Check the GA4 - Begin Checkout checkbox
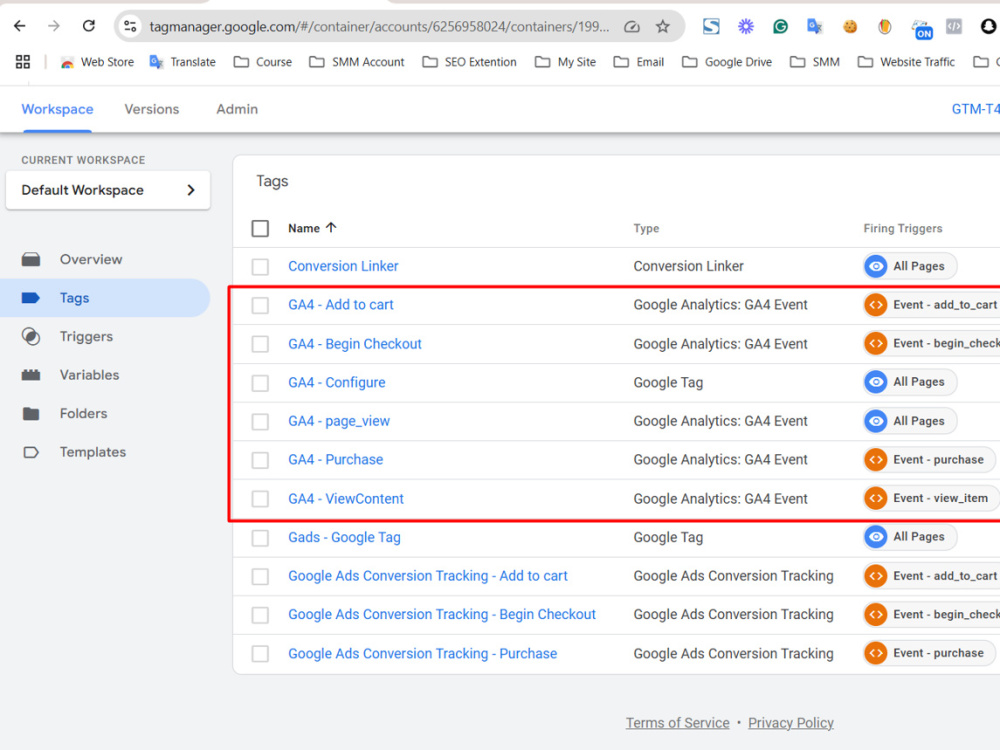Screen dimensions: 1000x750 coord(260,344)
